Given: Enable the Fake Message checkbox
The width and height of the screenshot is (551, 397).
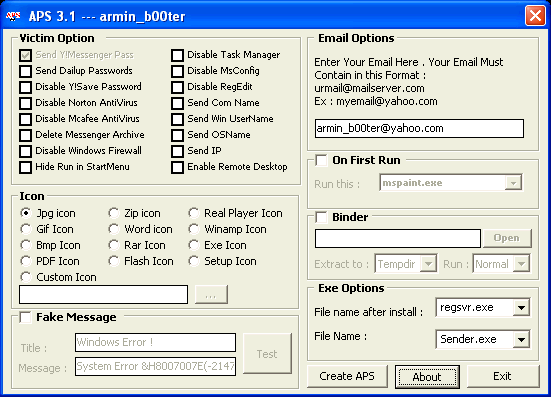Looking at the screenshot, I should [25, 317].
